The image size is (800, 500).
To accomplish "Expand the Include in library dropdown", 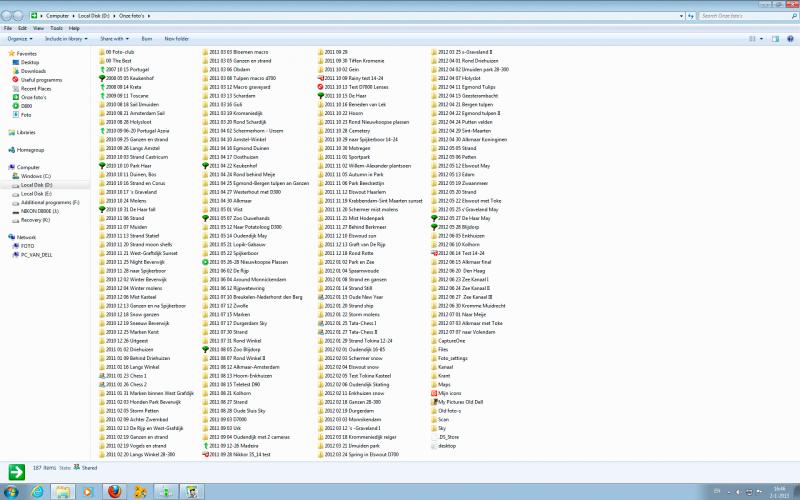I will coord(66,39).
